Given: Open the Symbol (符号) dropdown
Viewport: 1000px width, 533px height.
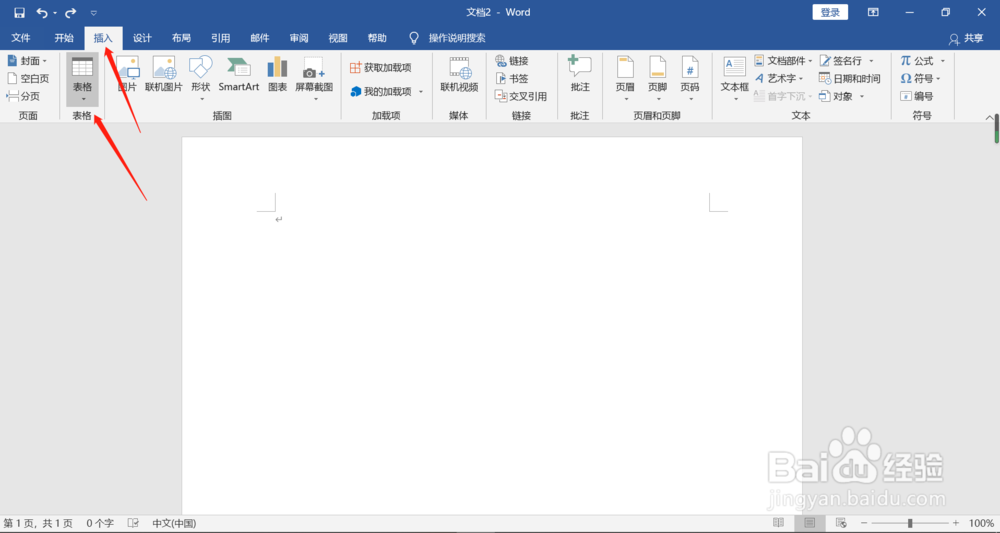Looking at the screenshot, I should point(921,78).
